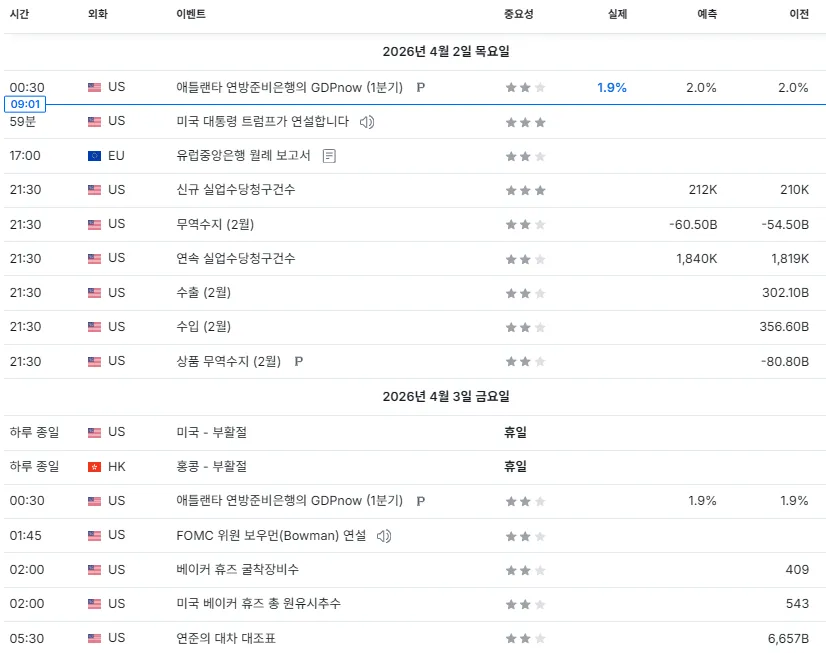This screenshot has height=653, width=826.
Task: Open 베이커 휴즈 굴착장비수 event
Action: pyautogui.click(x=237, y=569)
